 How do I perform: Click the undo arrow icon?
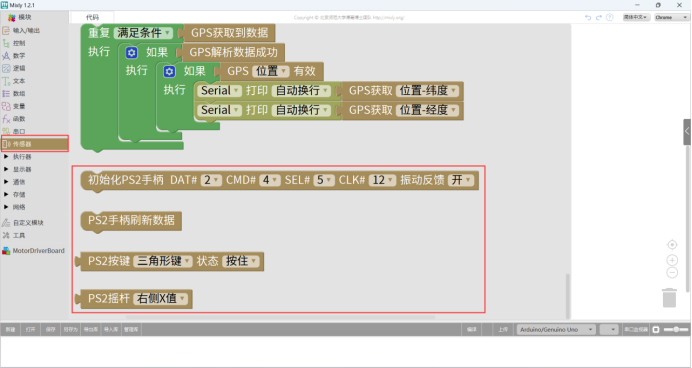(x=588, y=17)
